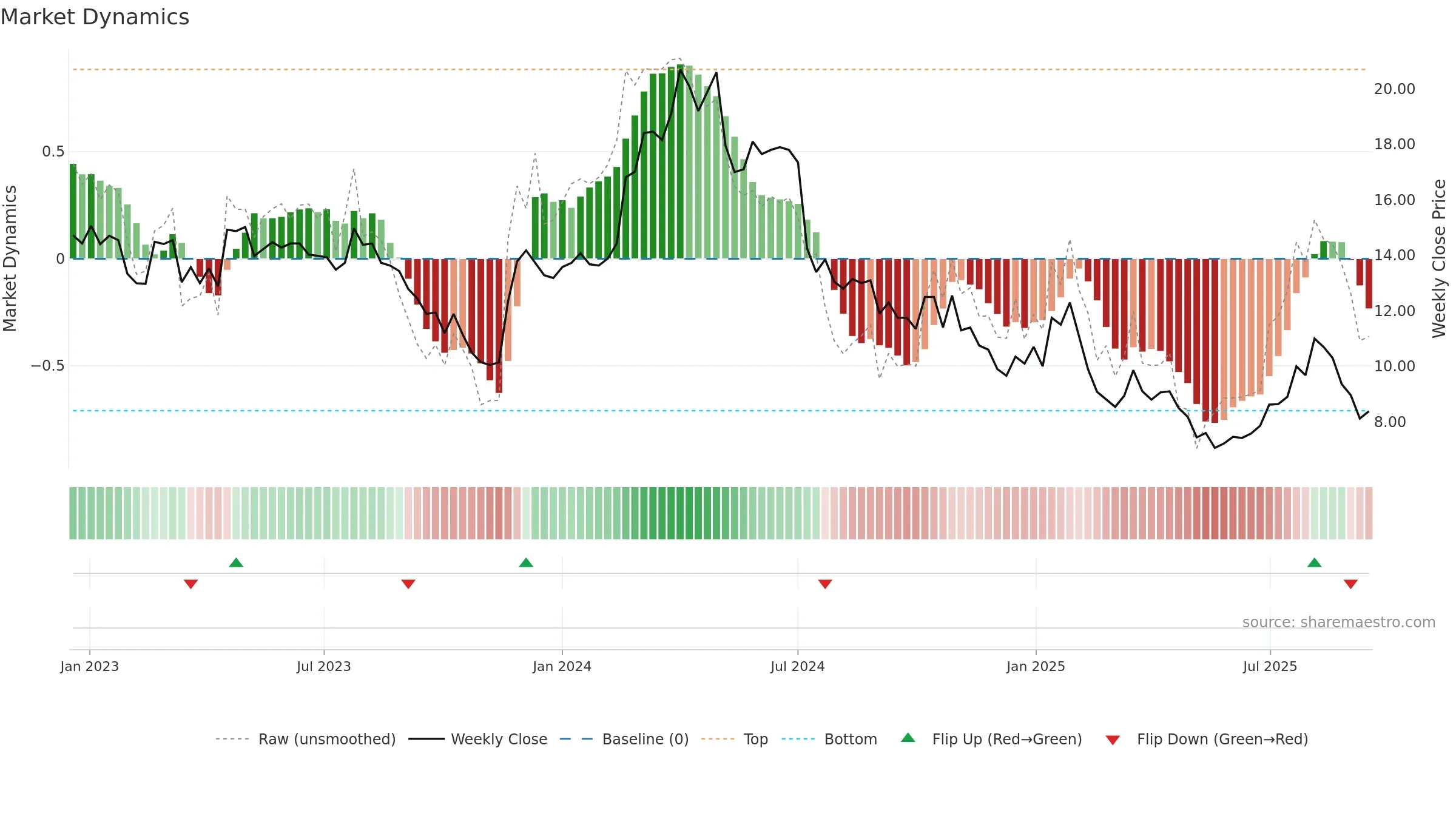Click the Jan 2025 axis label
Screen dimensions: 1456x819
(x=1036, y=666)
